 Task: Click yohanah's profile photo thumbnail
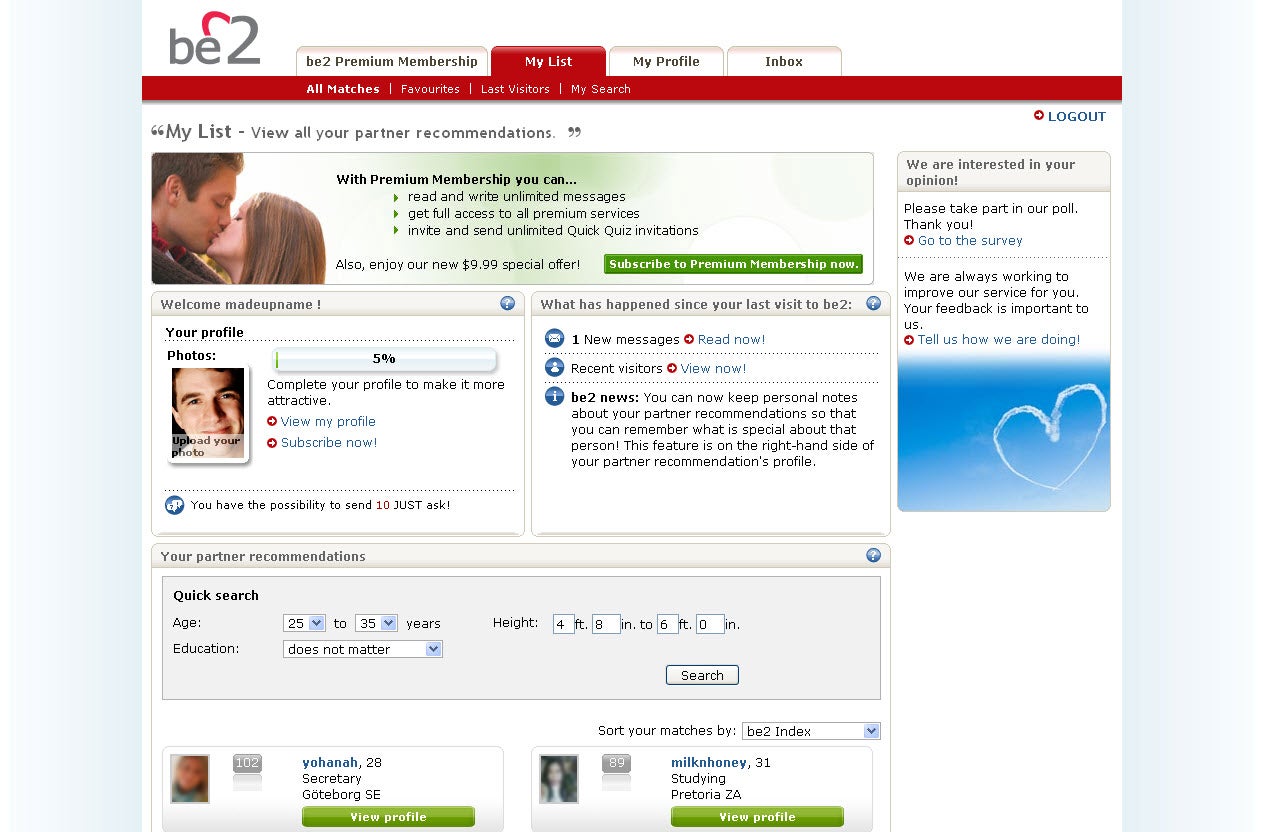point(190,779)
